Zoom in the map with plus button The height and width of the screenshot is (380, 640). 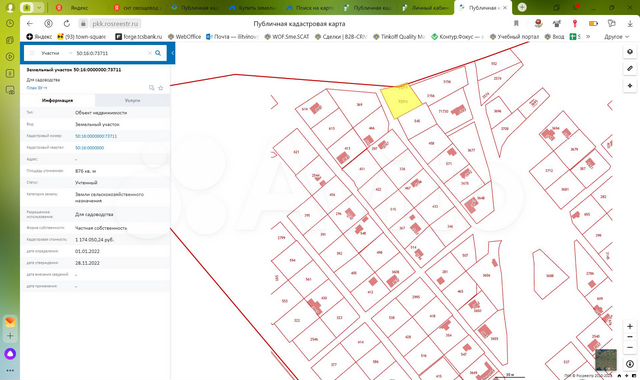630,327
